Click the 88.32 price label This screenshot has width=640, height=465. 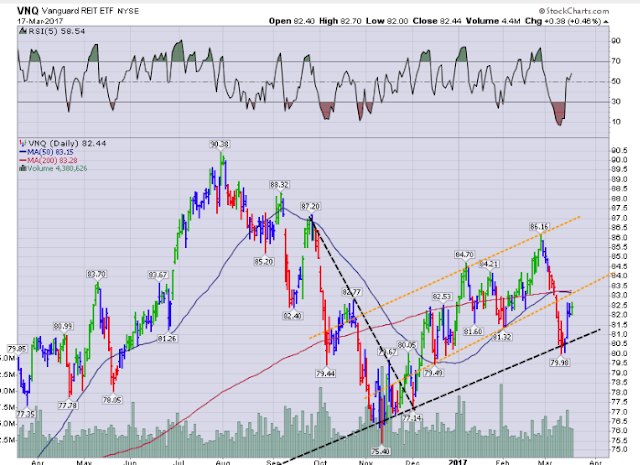[x=279, y=185]
